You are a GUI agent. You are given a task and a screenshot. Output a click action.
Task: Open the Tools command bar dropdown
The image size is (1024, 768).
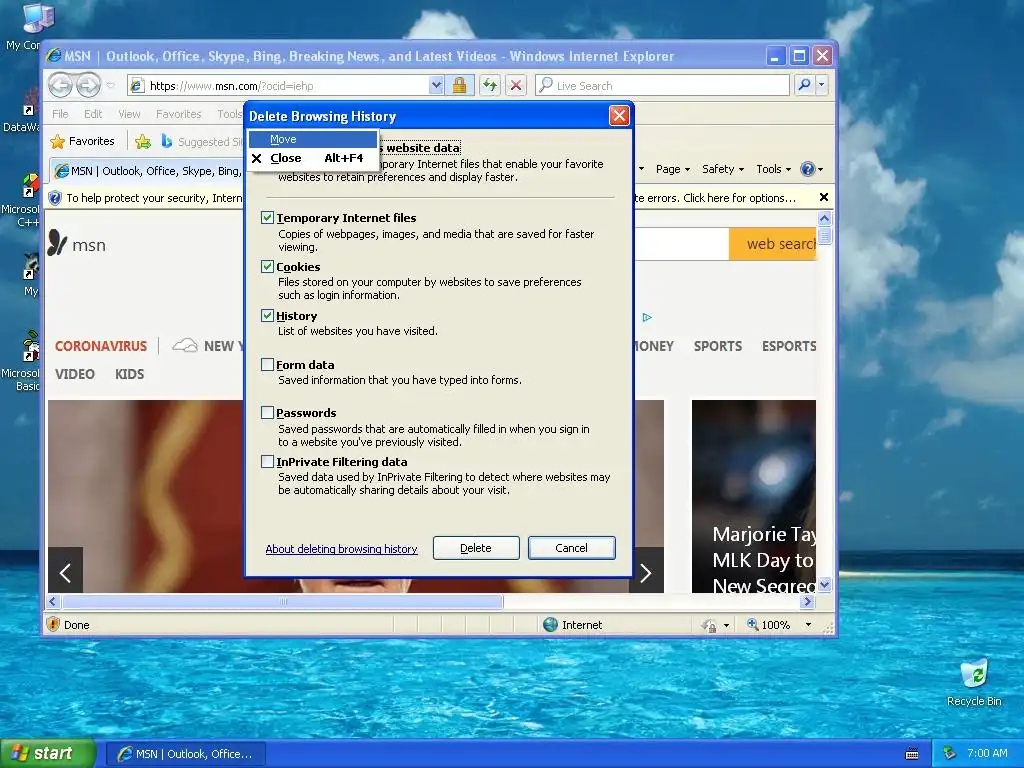[x=773, y=169]
